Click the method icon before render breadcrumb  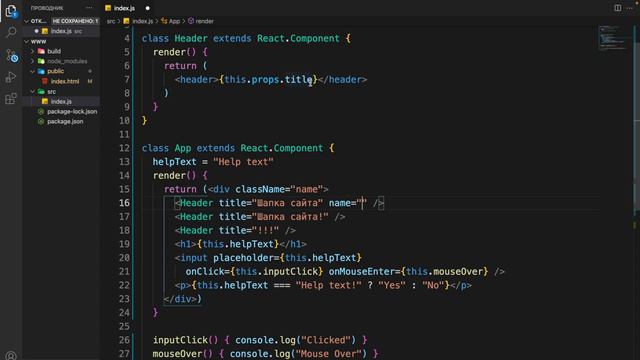(191, 21)
